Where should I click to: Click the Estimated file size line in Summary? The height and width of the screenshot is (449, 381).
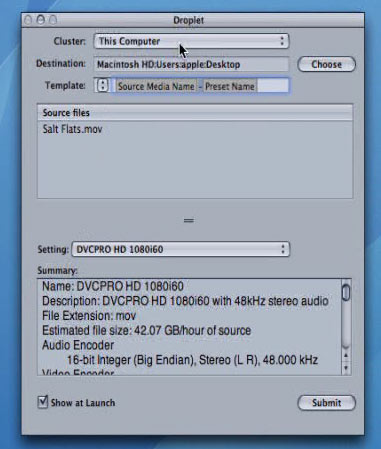point(146,331)
